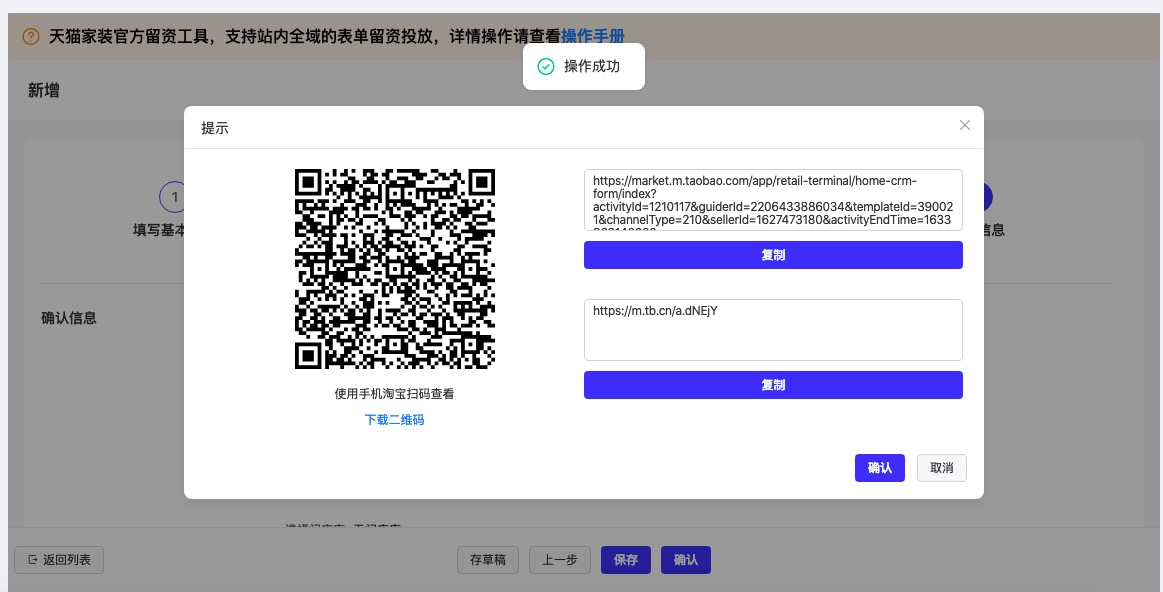Click the short link text field
This screenshot has height=592, width=1163.
click(773, 330)
